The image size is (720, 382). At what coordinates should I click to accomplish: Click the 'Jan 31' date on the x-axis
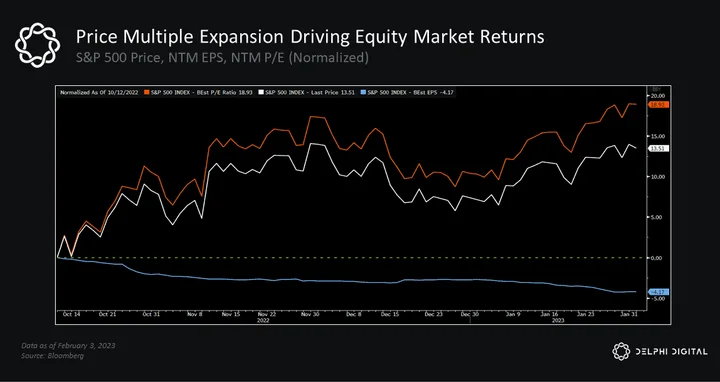[629, 315]
